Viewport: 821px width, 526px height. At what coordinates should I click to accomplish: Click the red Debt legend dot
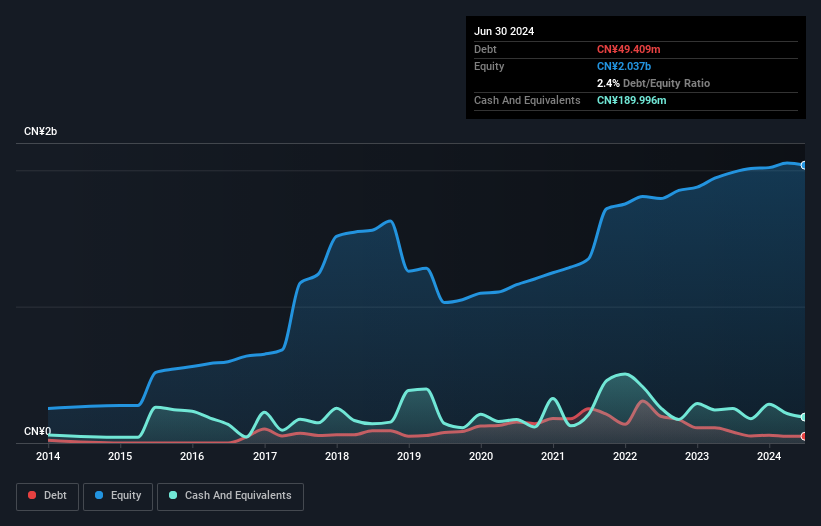pyautogui.click(x=32, y=496)
